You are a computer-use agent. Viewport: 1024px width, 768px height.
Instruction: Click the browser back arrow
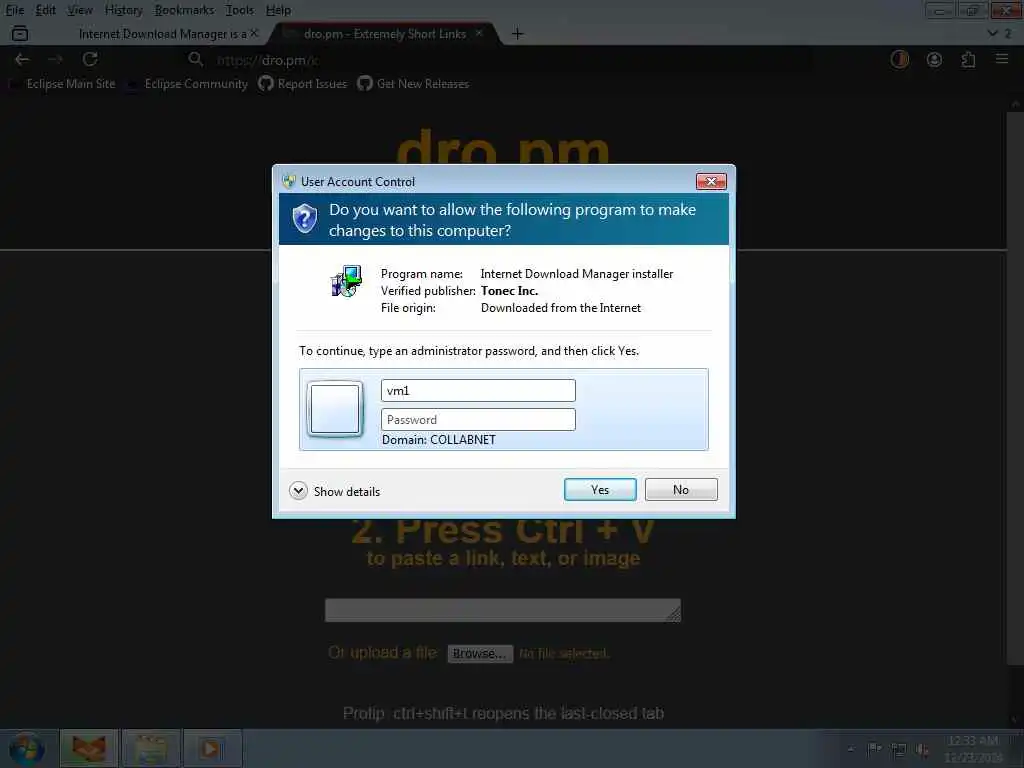[22, 59]
